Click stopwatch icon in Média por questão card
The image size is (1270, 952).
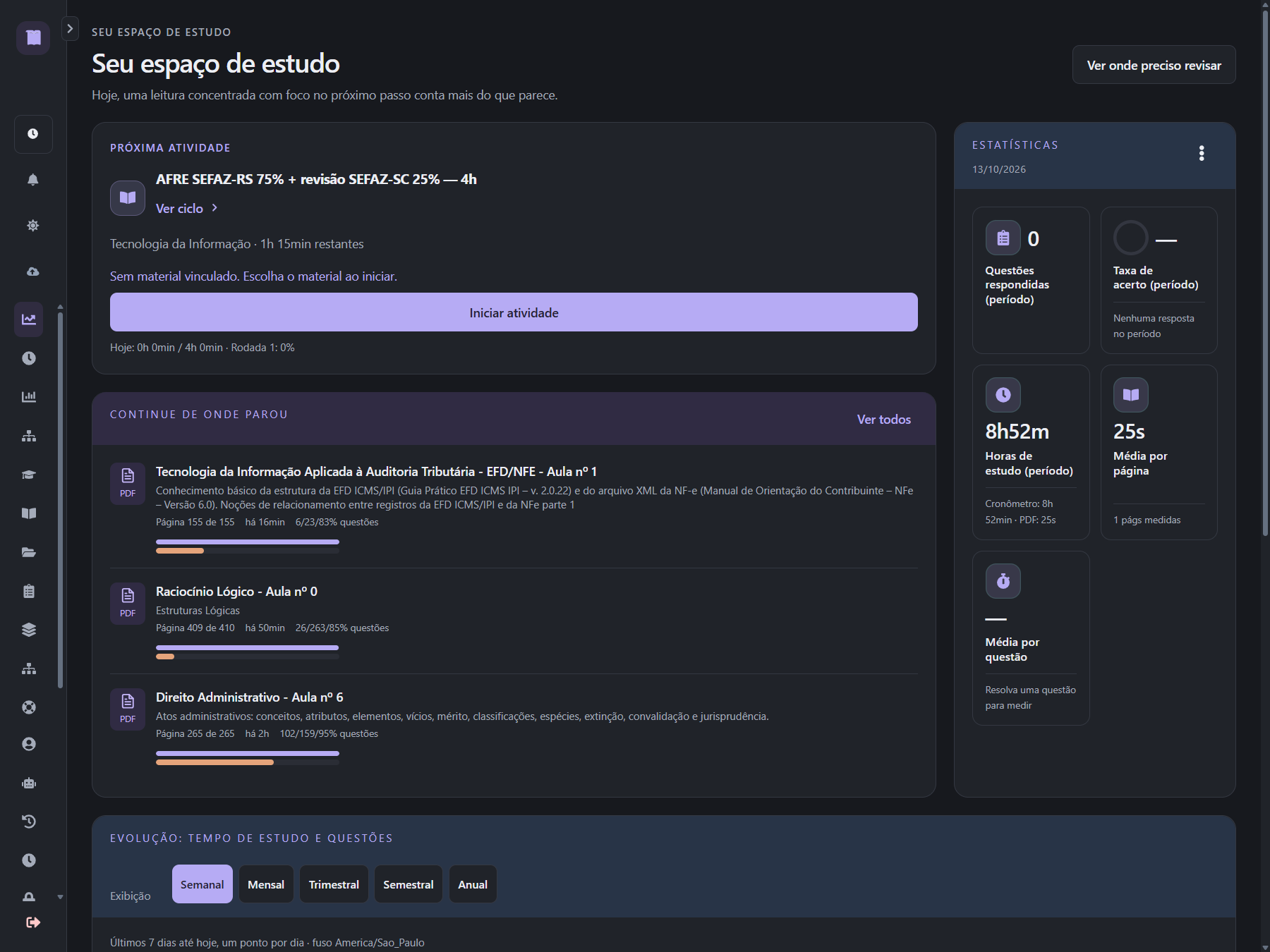[1003, 581]
